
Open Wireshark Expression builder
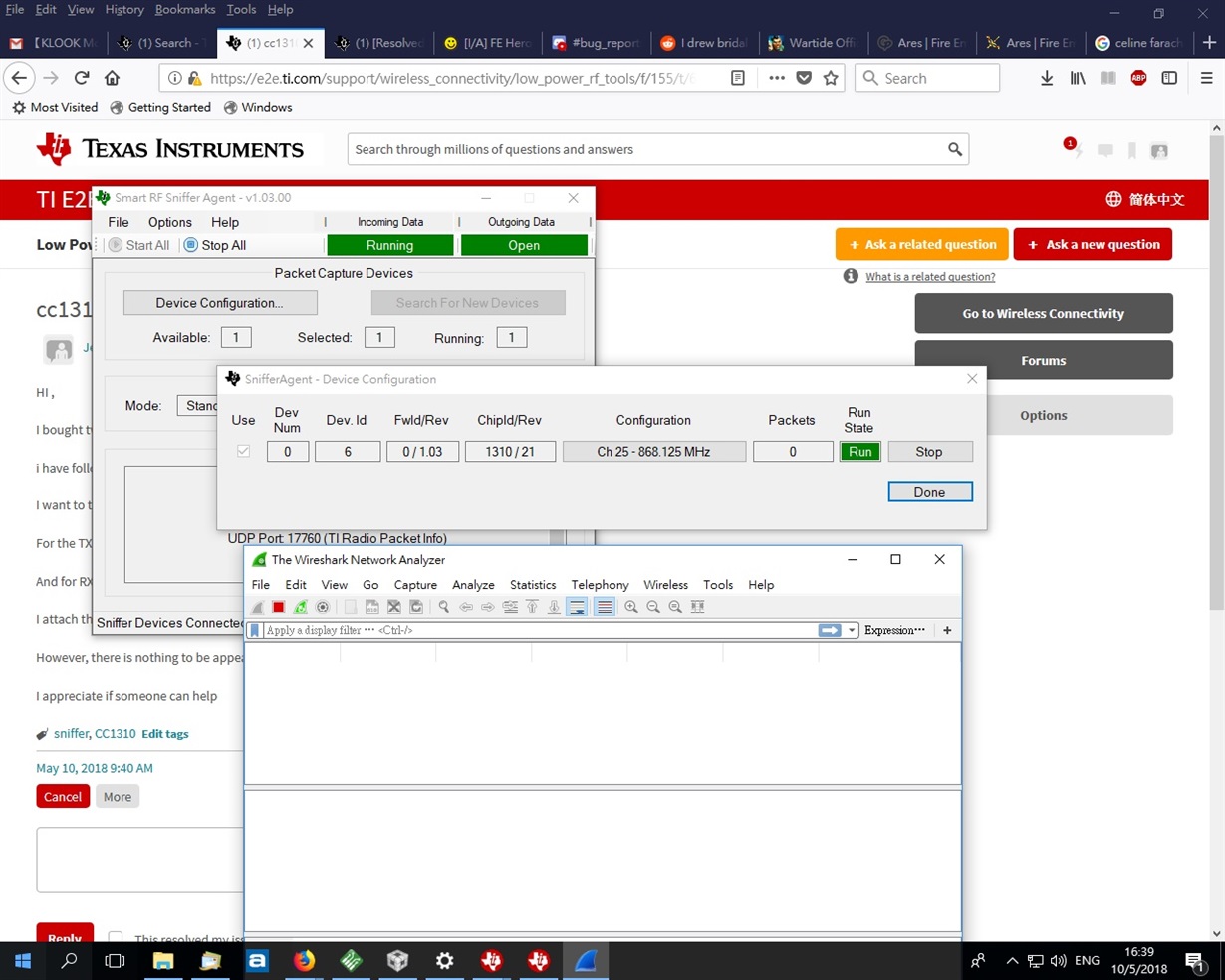coord(894,630)
